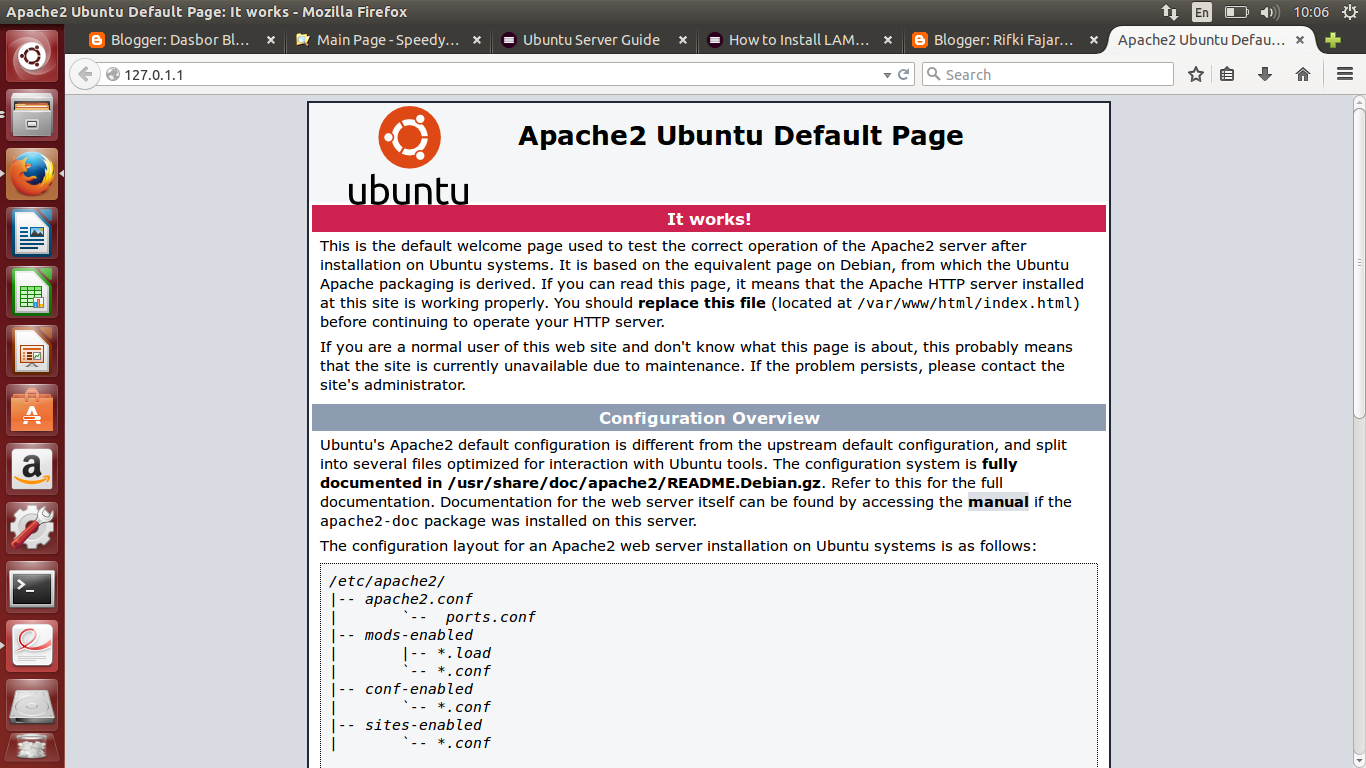Click the README.Debian.gz path text

tap(635, 483)
